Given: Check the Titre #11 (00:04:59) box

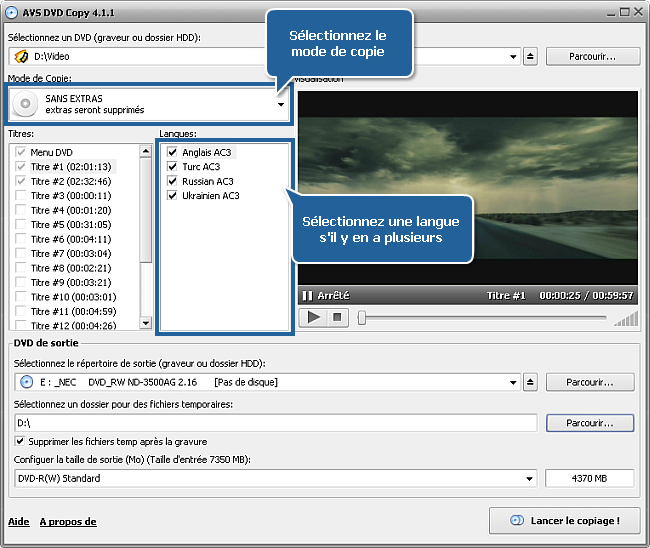Looking at the screenshot, I should [20, 311].
